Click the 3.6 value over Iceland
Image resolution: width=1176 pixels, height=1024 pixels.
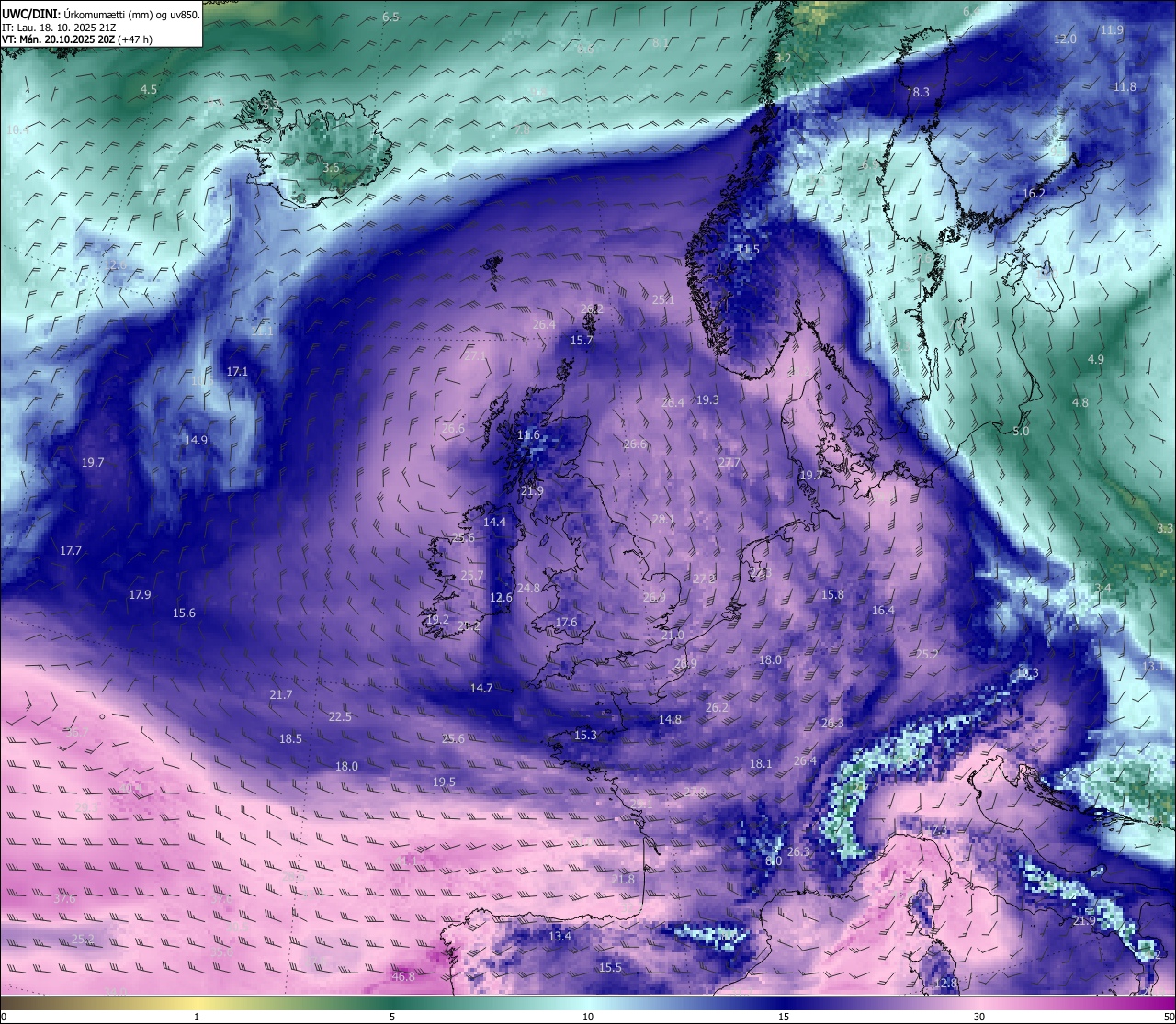(x=332, y=168)
